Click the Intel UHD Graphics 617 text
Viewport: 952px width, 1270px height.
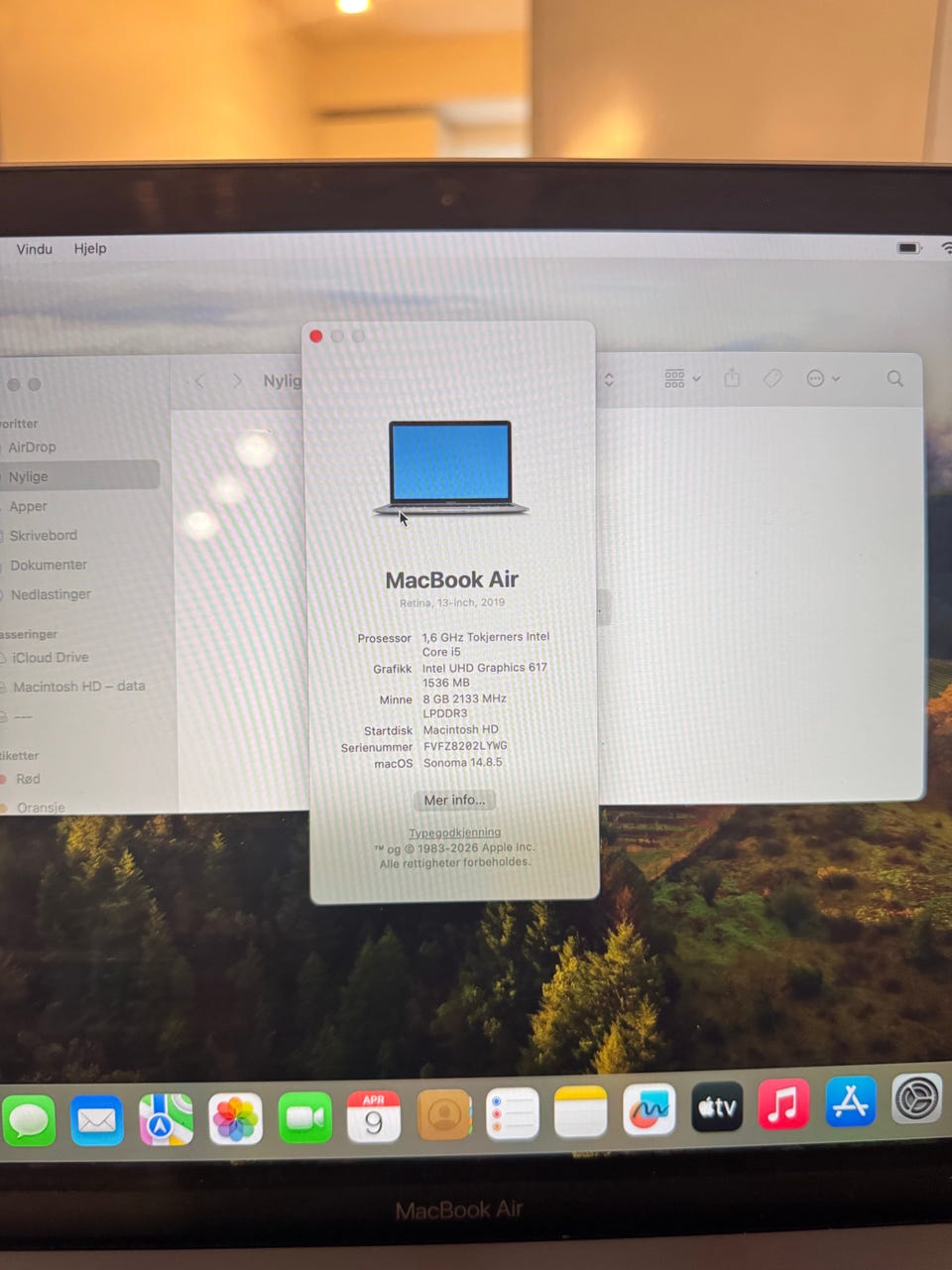click(485, 668)
